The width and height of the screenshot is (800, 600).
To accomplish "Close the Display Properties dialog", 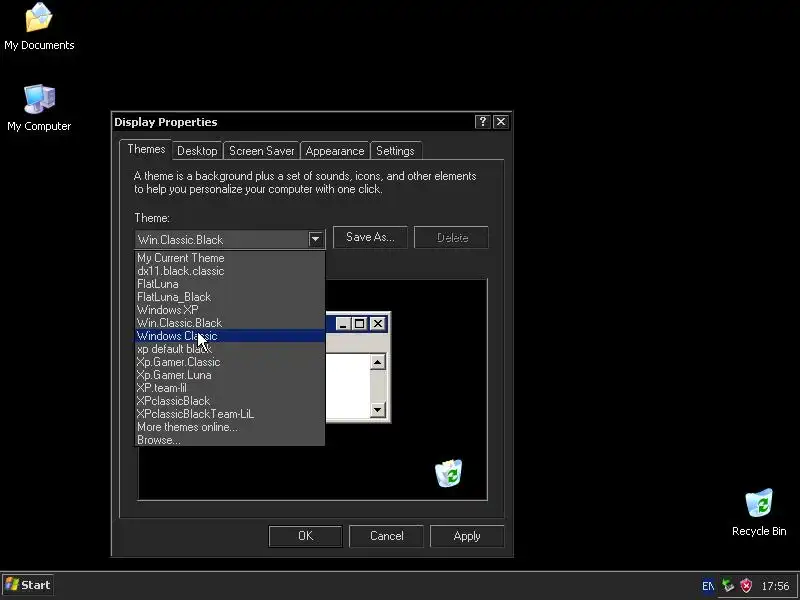I will click(x=501, y=121).
